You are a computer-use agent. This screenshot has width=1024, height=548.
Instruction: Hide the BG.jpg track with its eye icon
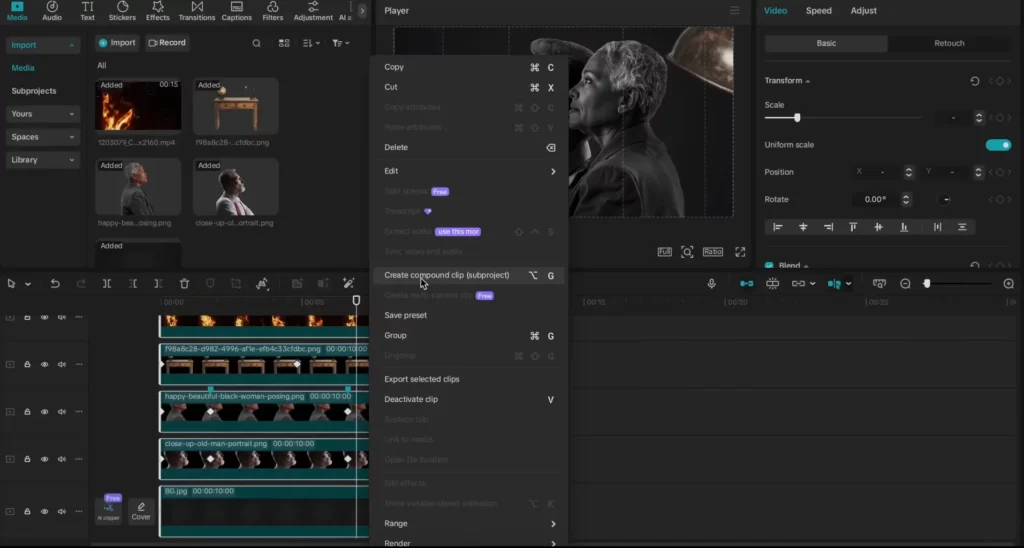[x=44, y=511]
